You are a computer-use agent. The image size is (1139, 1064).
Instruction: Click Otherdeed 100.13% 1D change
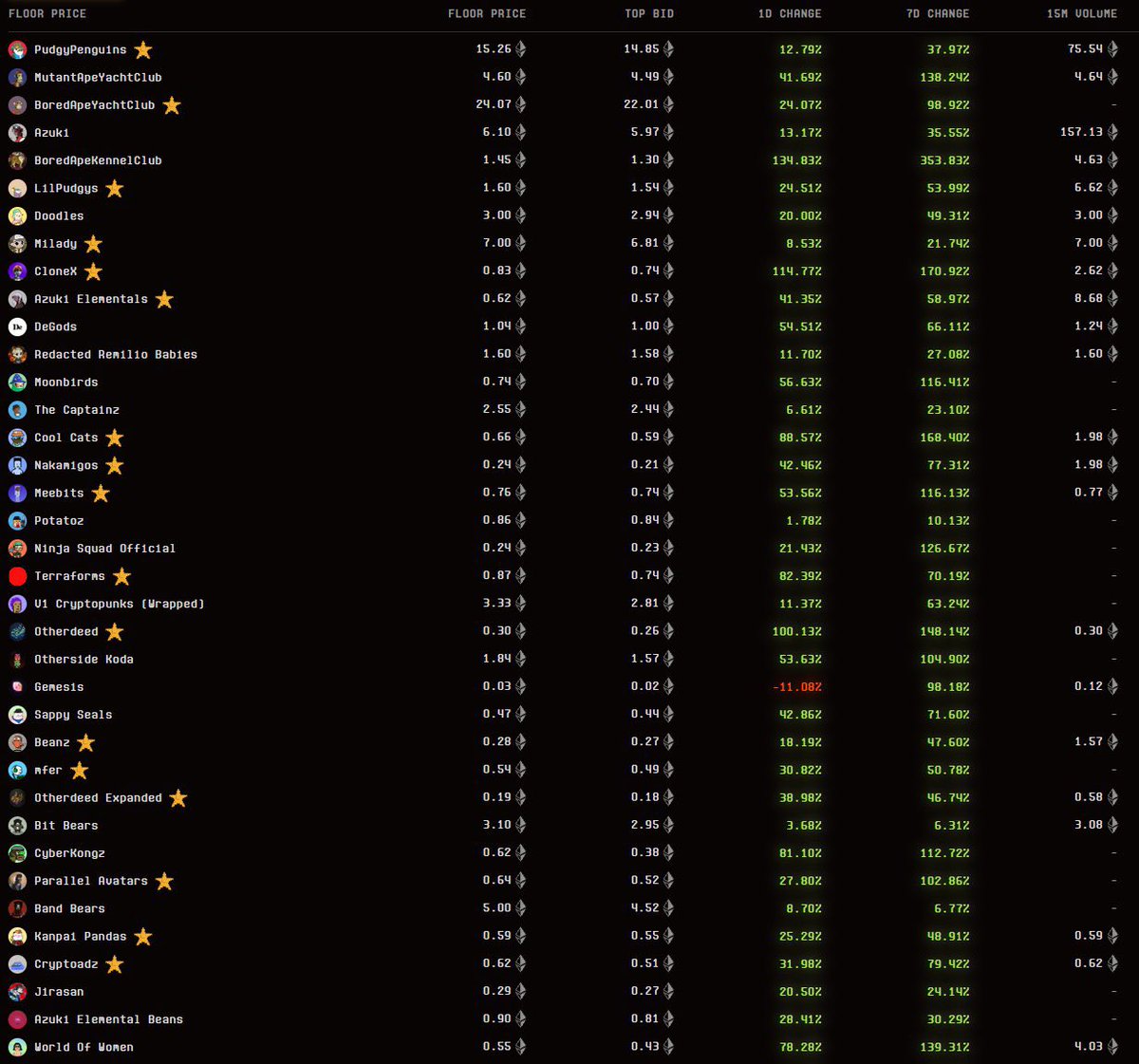click(796, 631)
